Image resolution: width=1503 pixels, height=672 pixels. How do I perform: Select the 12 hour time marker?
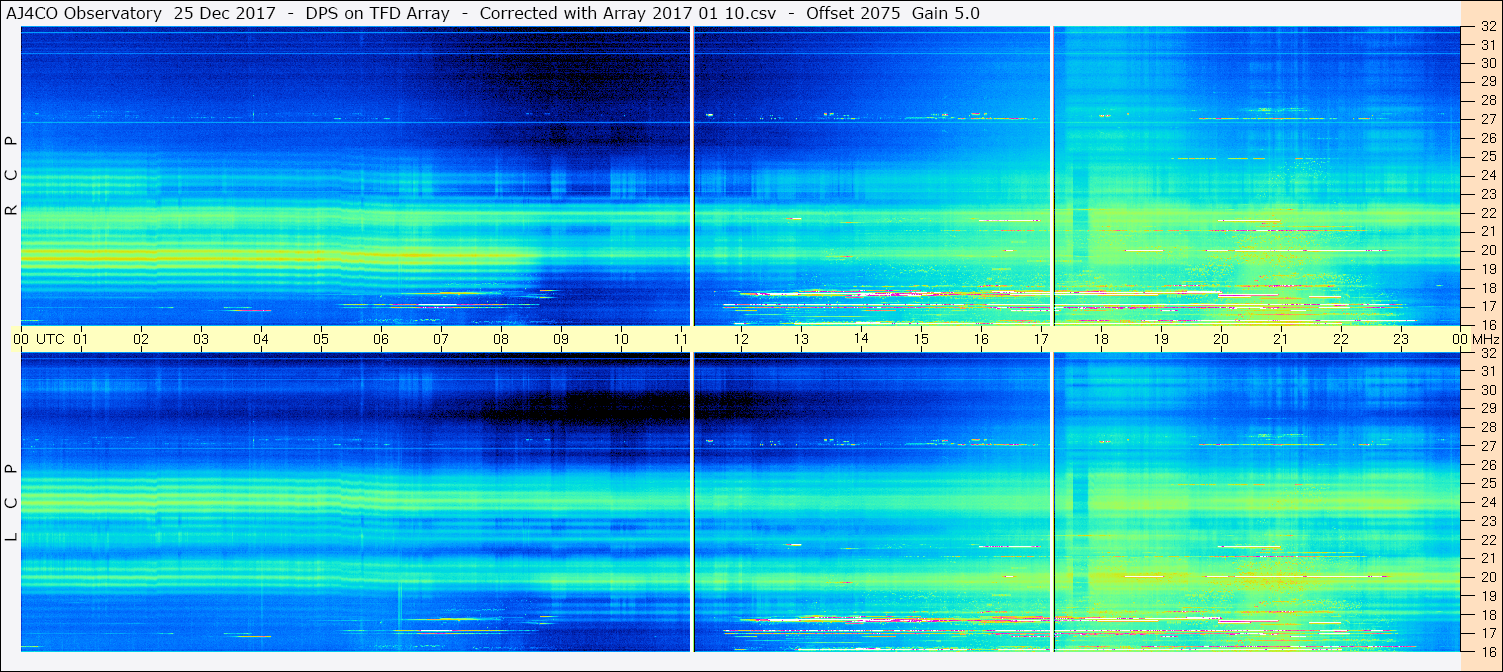coord(741,339)
